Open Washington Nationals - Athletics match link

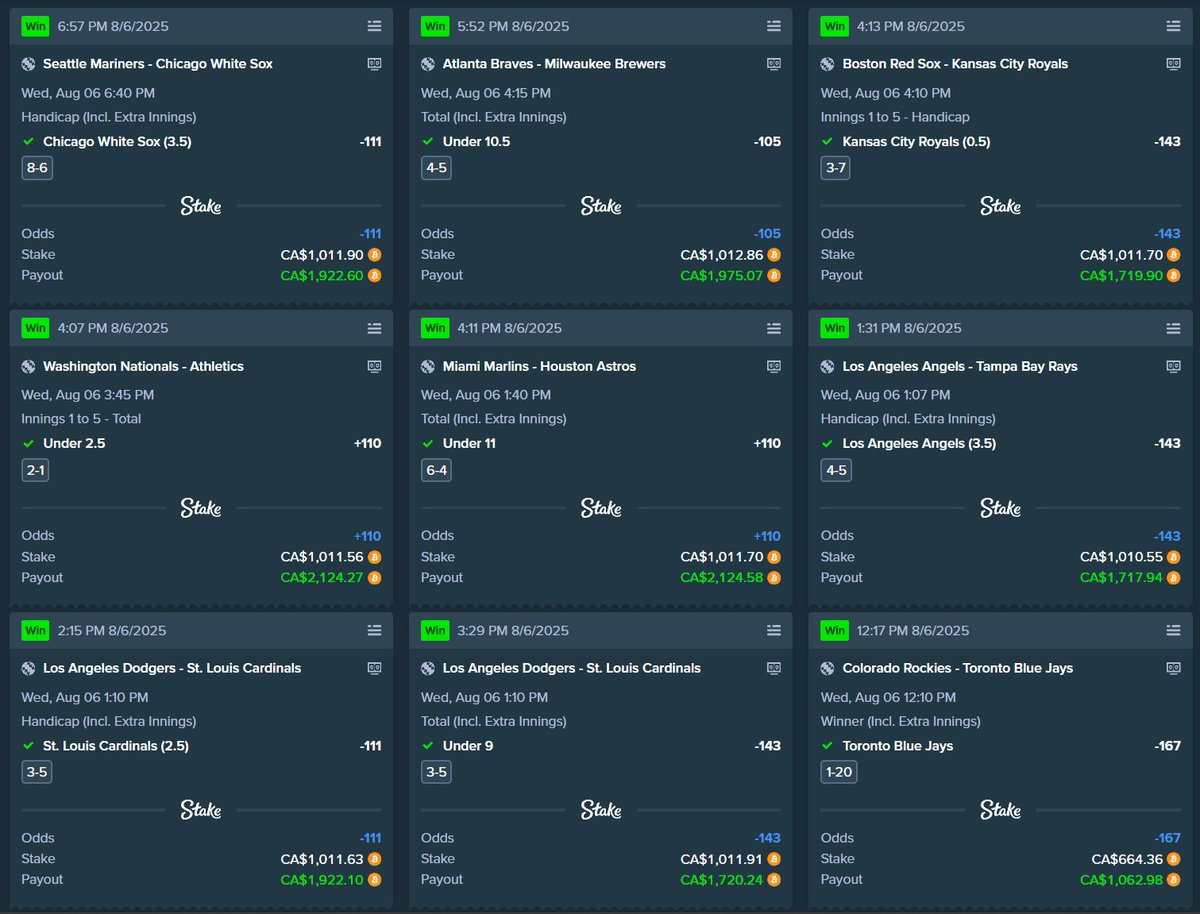coord(143,366)
